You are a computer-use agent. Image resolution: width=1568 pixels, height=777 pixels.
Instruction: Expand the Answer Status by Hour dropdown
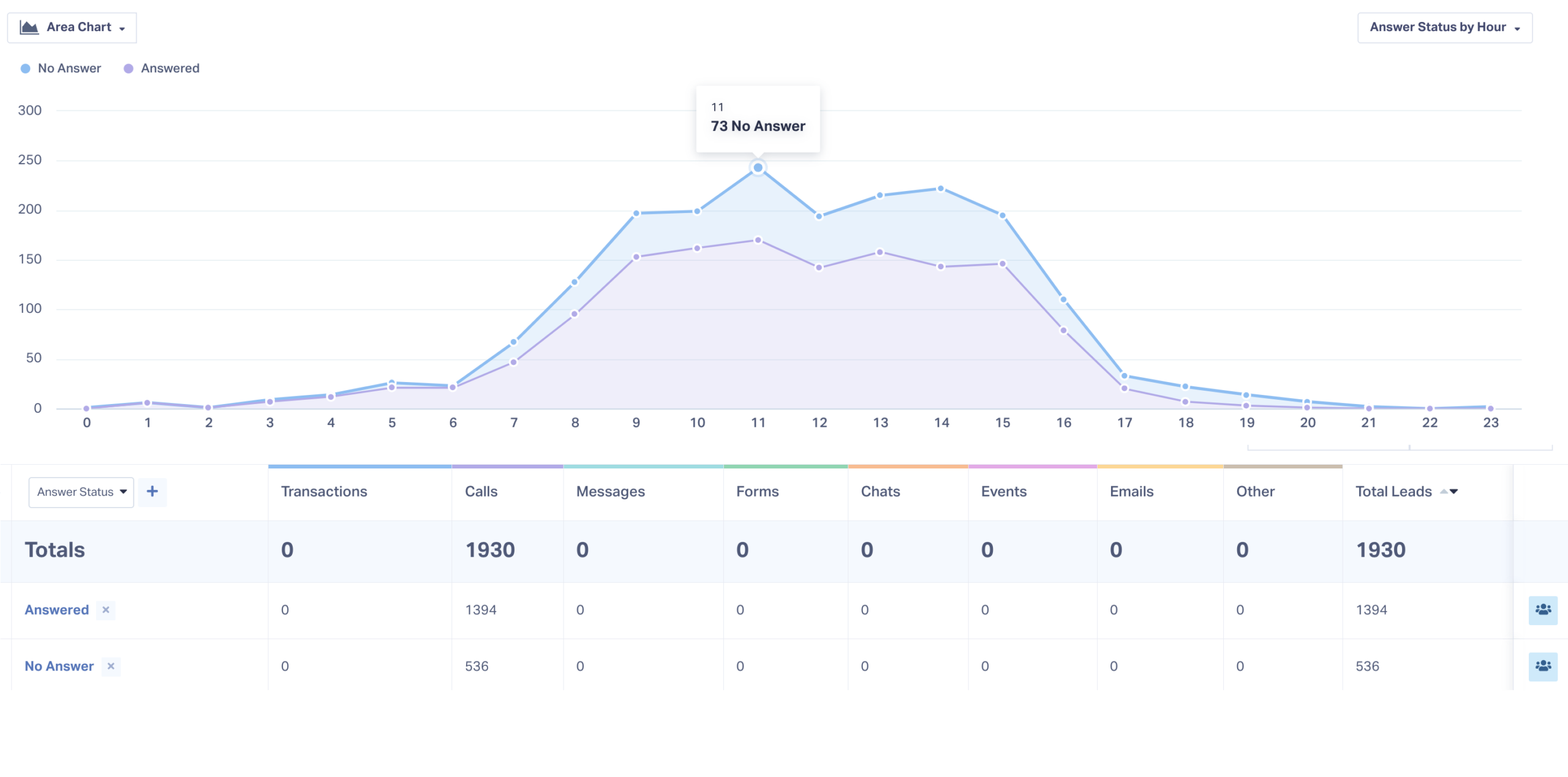pos(1445,28)
